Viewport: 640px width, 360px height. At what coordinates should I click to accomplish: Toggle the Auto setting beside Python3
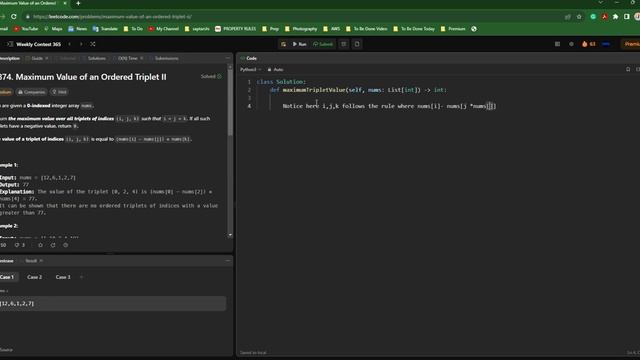pos(276,70)
